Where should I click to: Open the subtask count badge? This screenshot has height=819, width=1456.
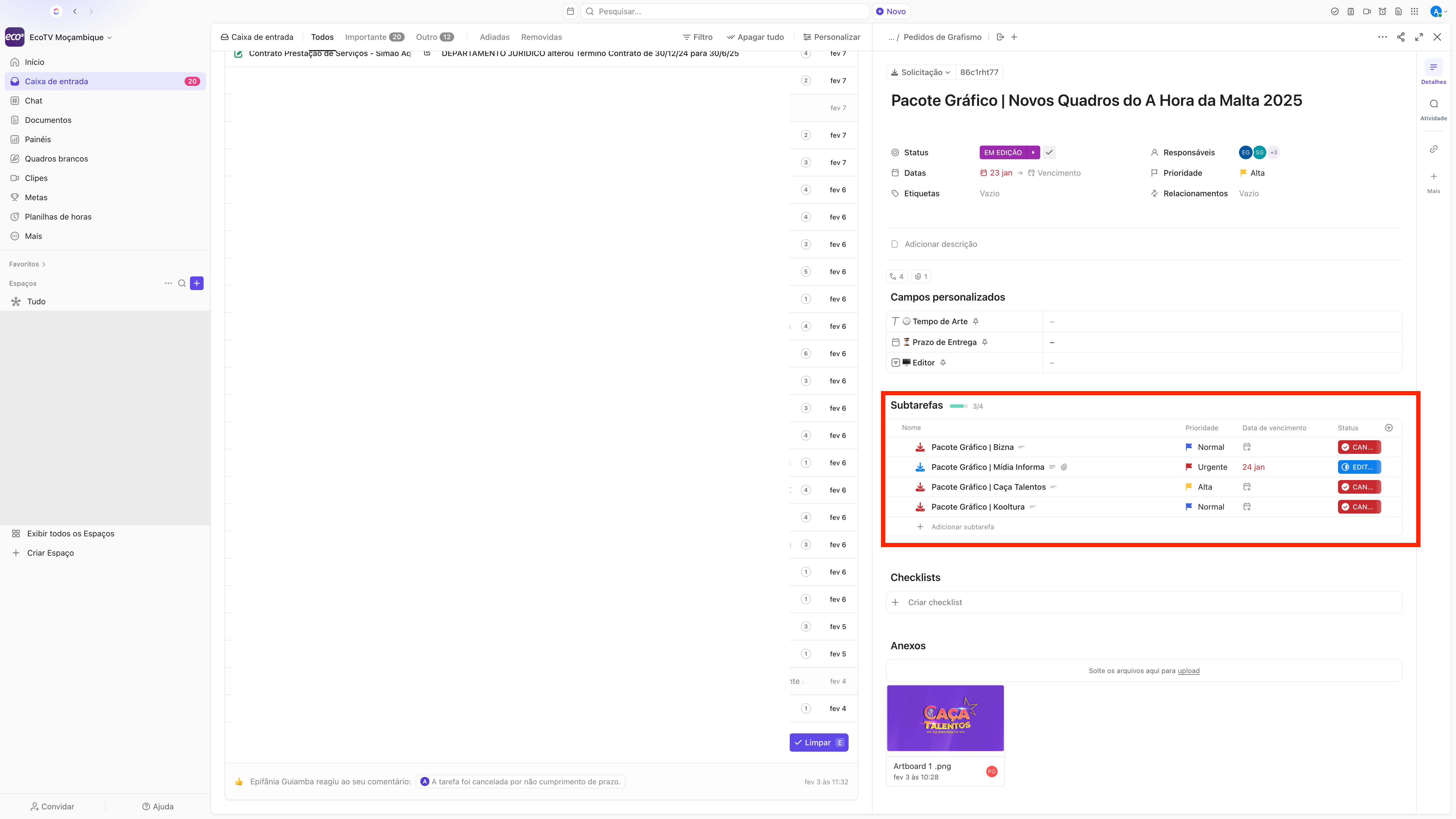897,276
